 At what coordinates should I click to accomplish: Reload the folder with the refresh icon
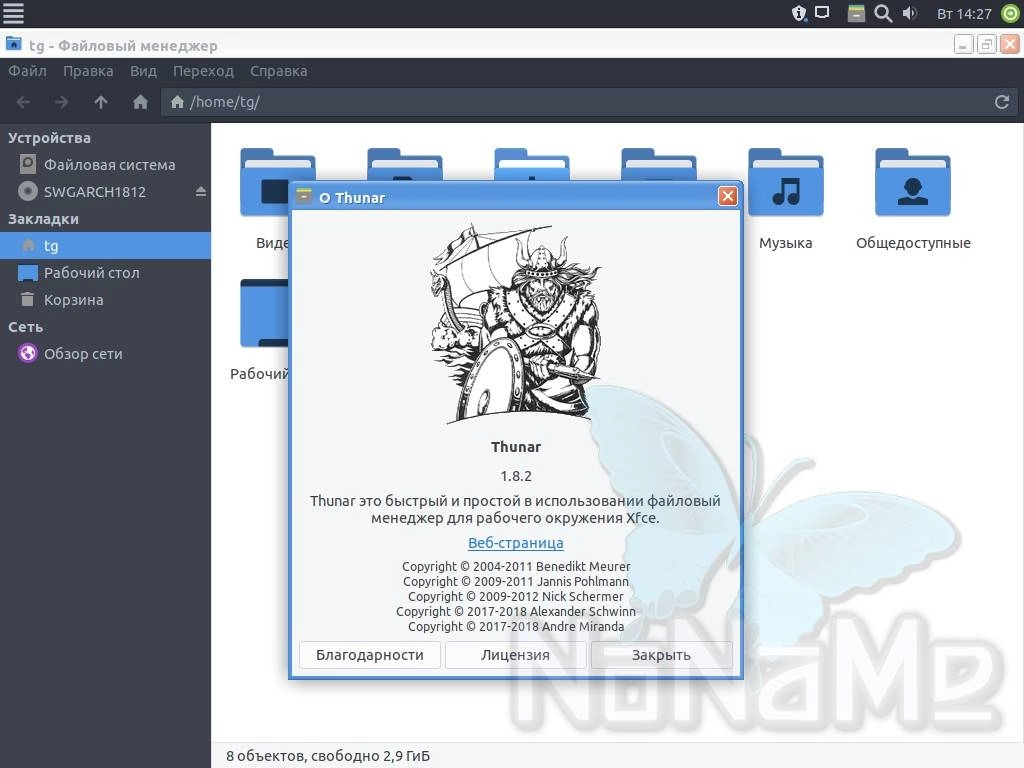coord(1002,102)
